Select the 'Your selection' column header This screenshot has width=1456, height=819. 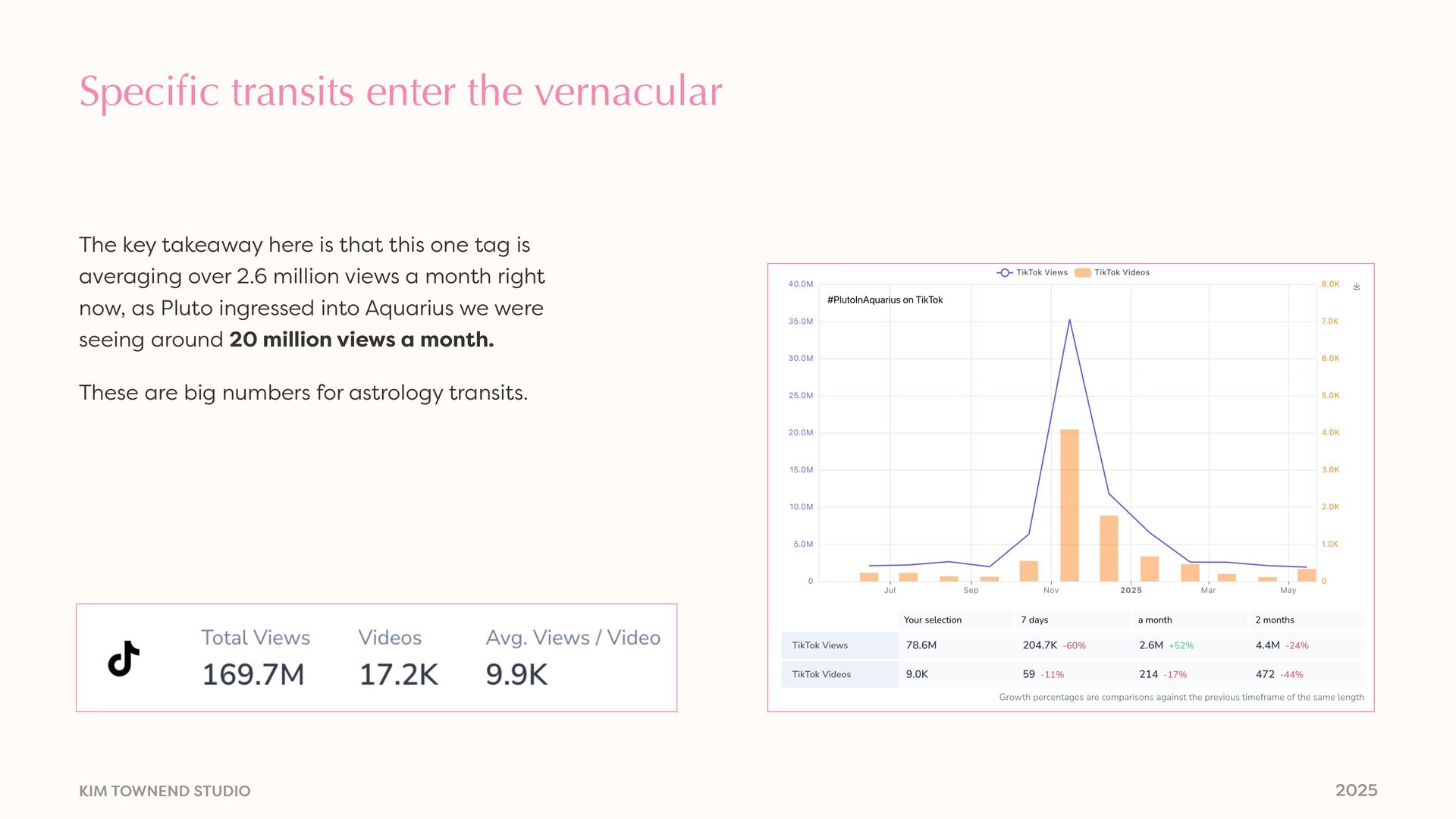pos(932,620)
